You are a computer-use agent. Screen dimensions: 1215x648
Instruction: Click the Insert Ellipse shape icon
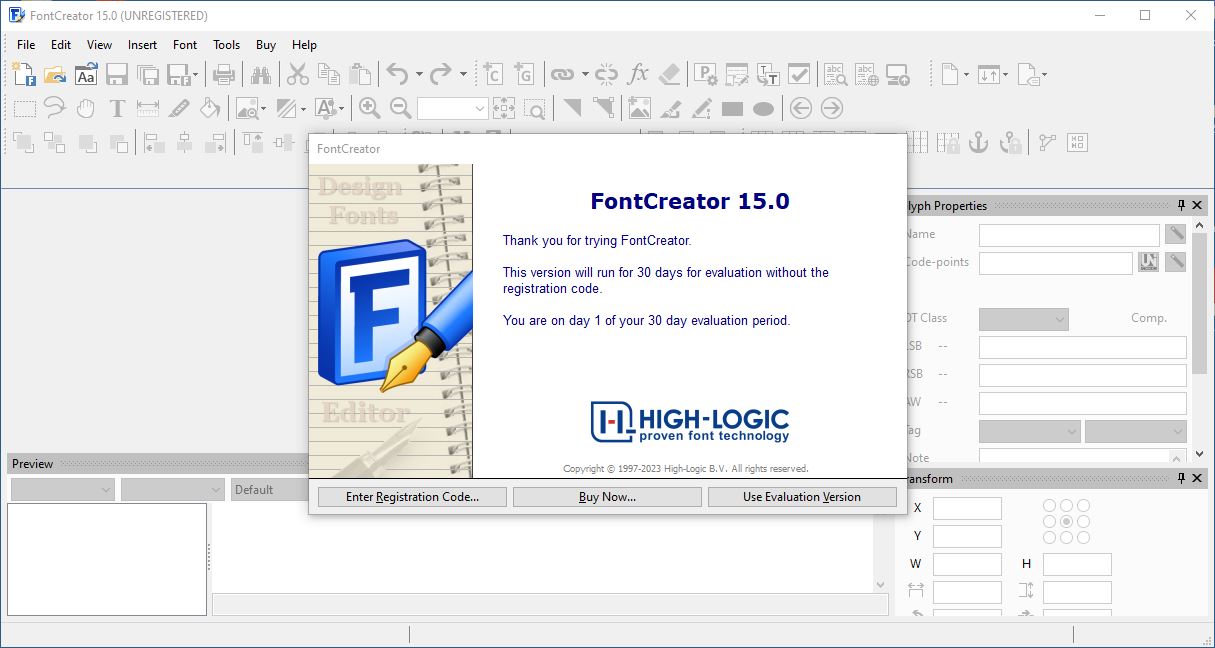coord(763,108)
